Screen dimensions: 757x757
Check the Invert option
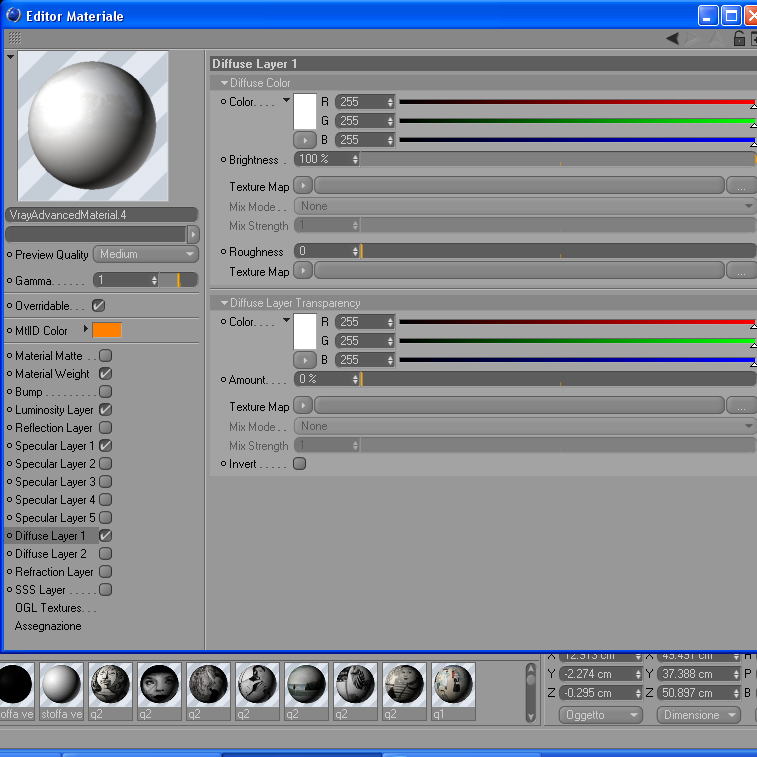click(299, 464)
